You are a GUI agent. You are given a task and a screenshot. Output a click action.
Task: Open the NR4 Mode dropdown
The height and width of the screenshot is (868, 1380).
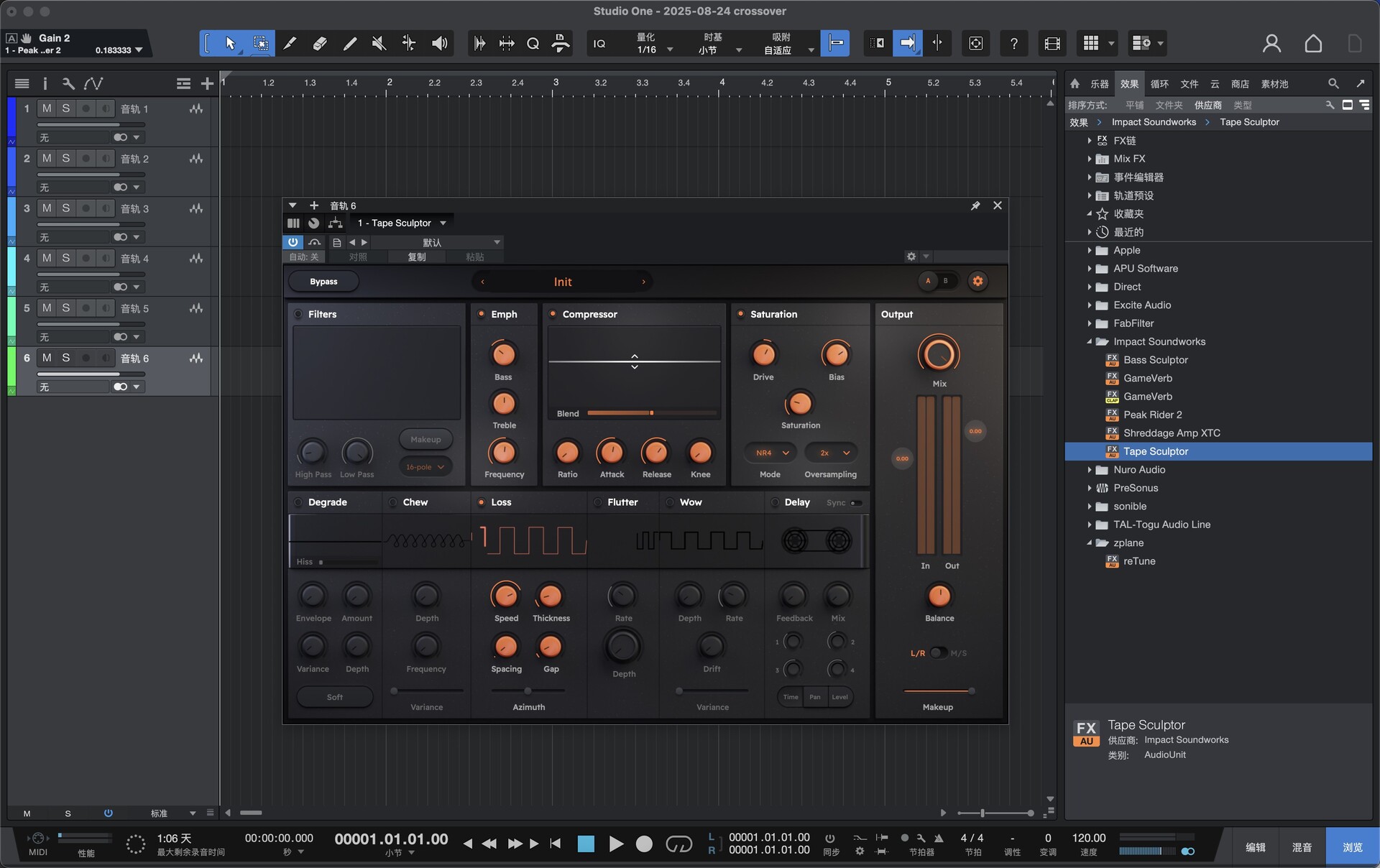pos(771,453)
